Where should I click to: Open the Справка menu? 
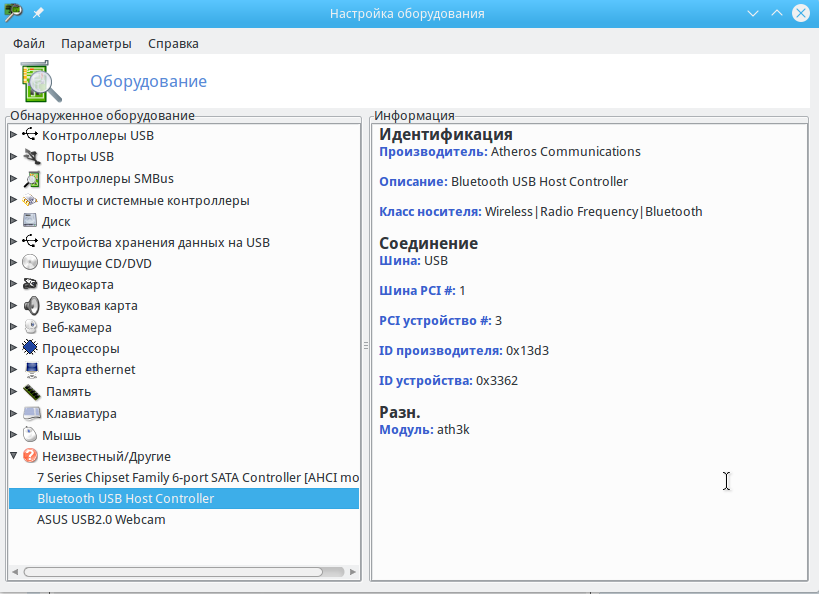[173, 43]
